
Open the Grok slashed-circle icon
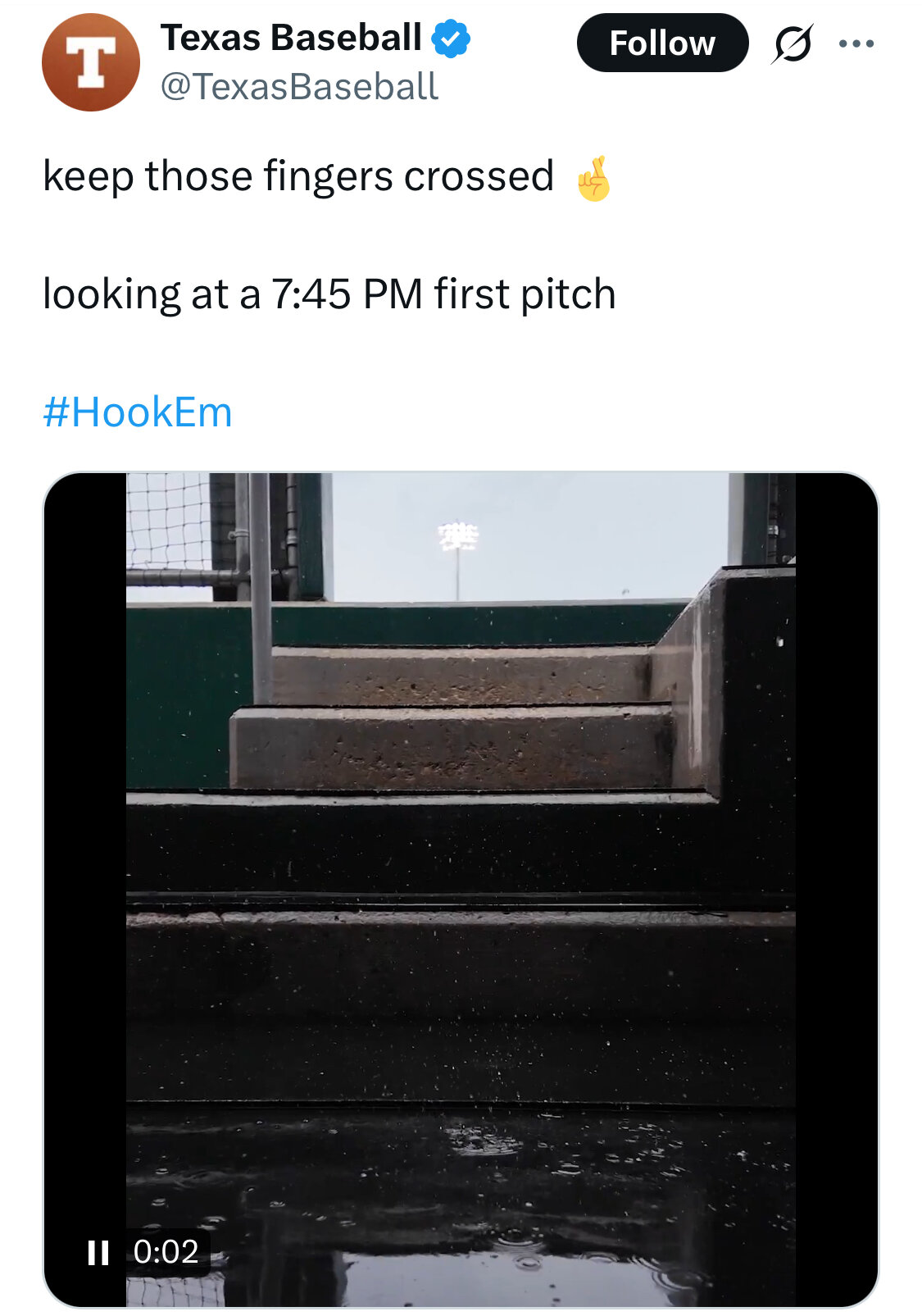point(793,43)
